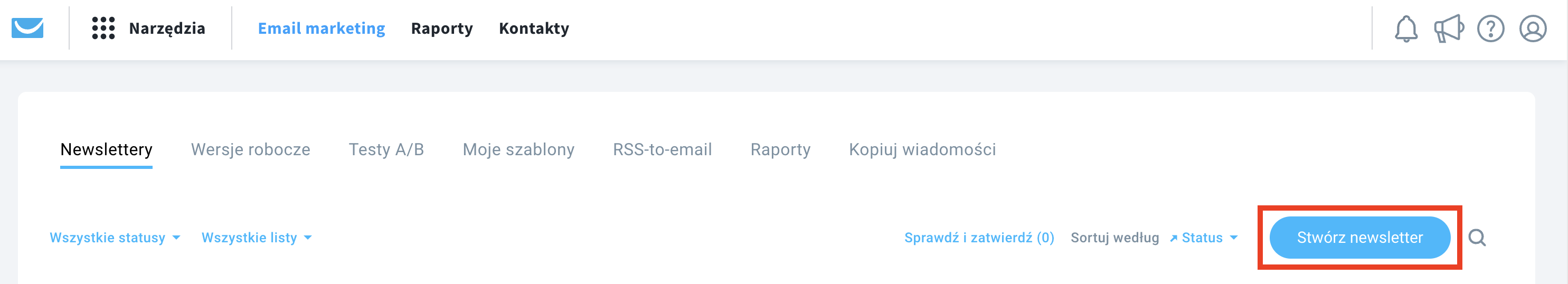Open the Moje szablony tab
This screenshot has width=1568, height=284.
[x=518, y=149]
